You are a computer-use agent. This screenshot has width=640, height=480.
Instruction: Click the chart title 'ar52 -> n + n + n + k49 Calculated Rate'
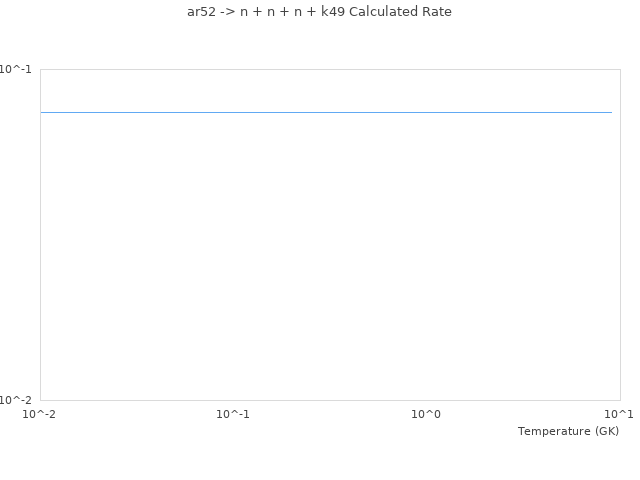pyautogui.click(x=319, y=12)
